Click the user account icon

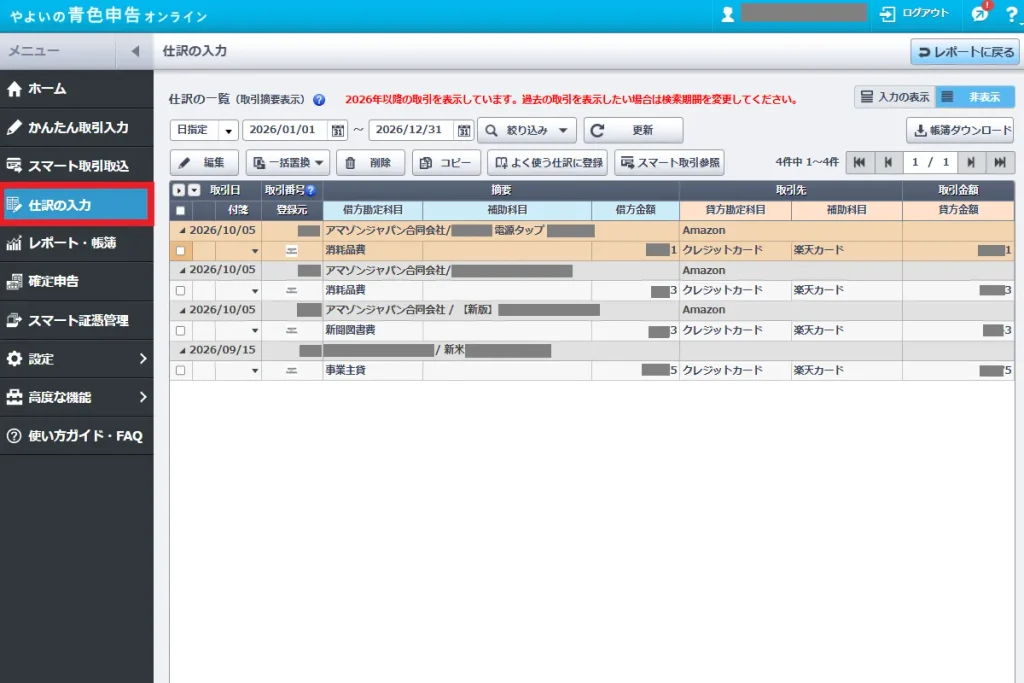727,14
